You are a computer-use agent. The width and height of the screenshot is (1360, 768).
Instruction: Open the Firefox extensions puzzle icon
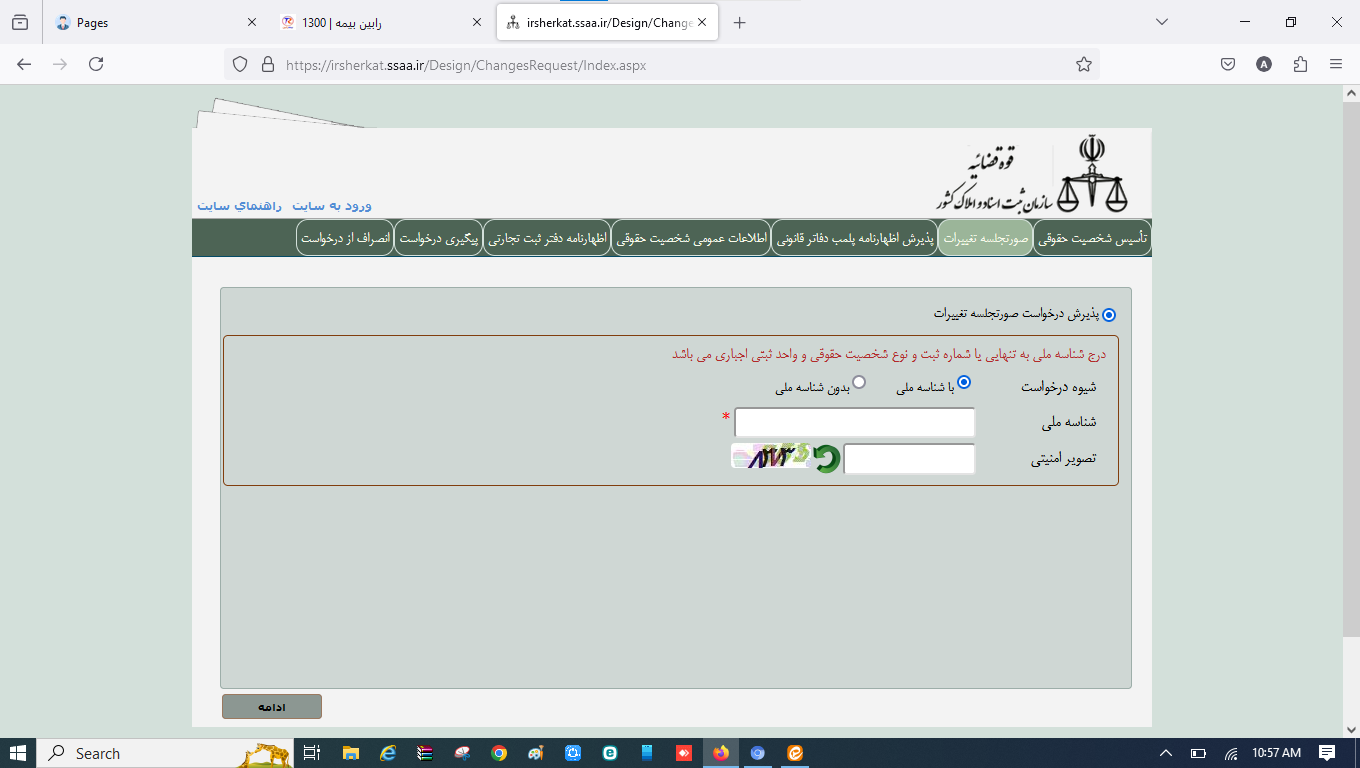click(1300, 64)
